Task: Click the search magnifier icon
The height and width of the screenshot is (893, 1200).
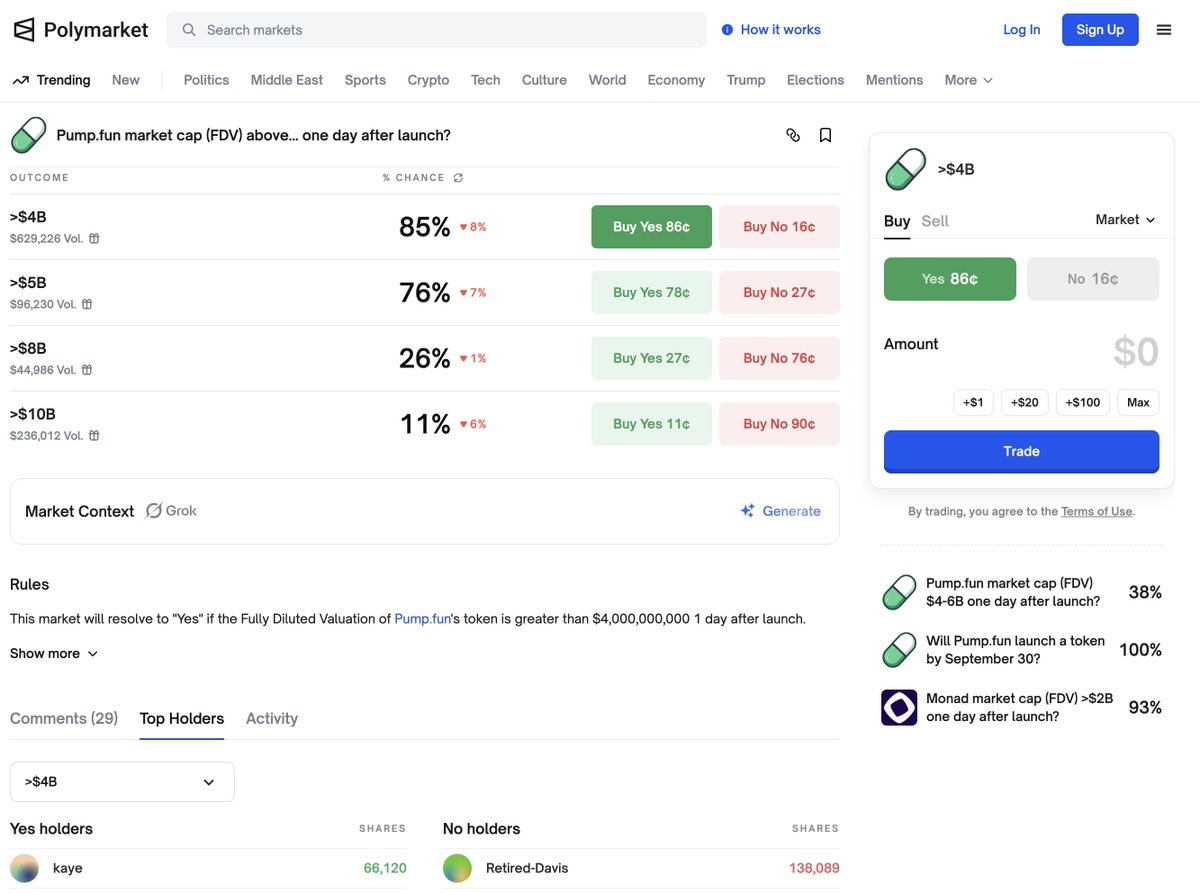Action: tap(189, 30)
